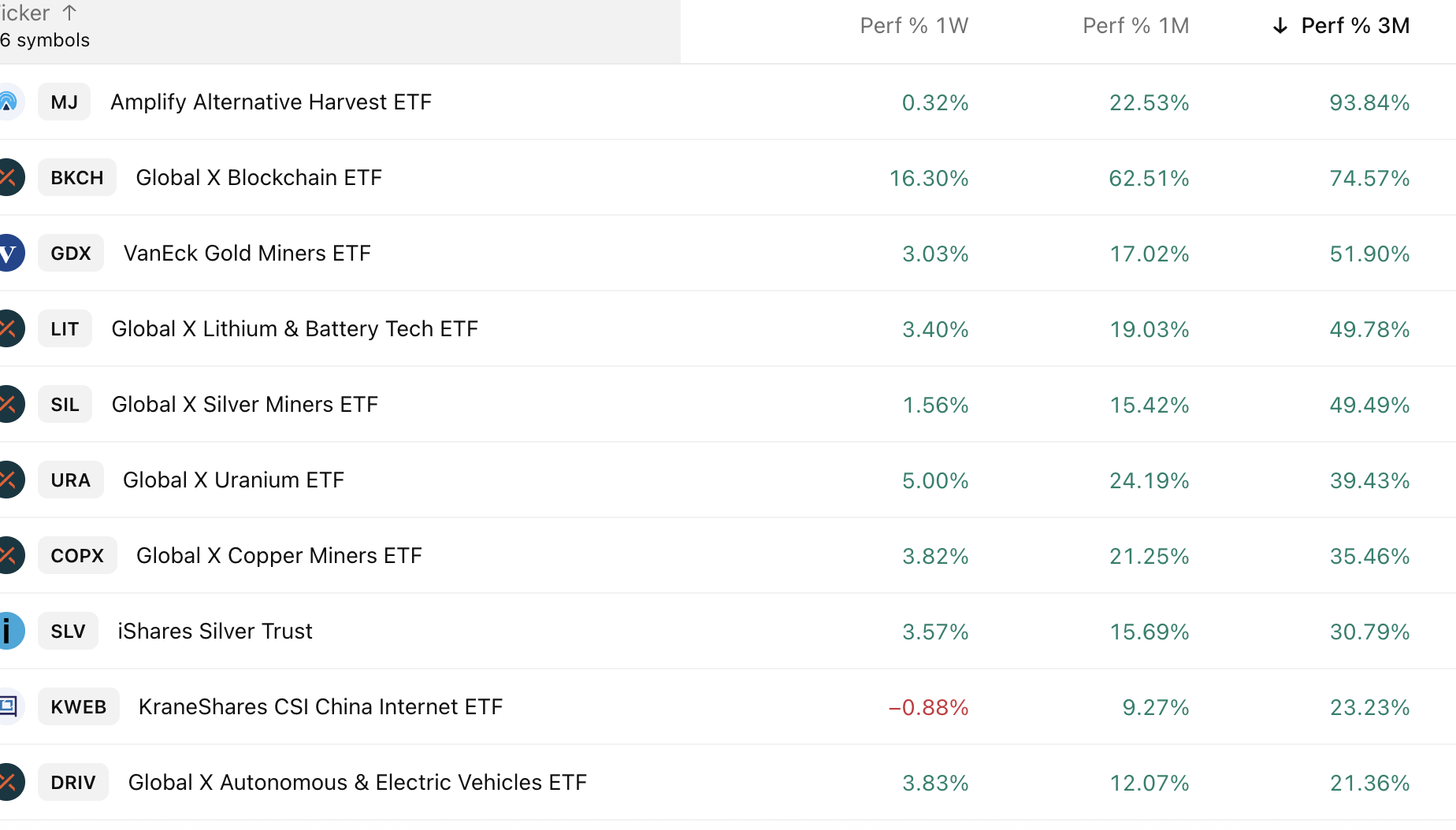The height and width of the screenshot is (830, 1456).
Task: Click the Global X Lithium ETF logo
Action: coord(11,328)
